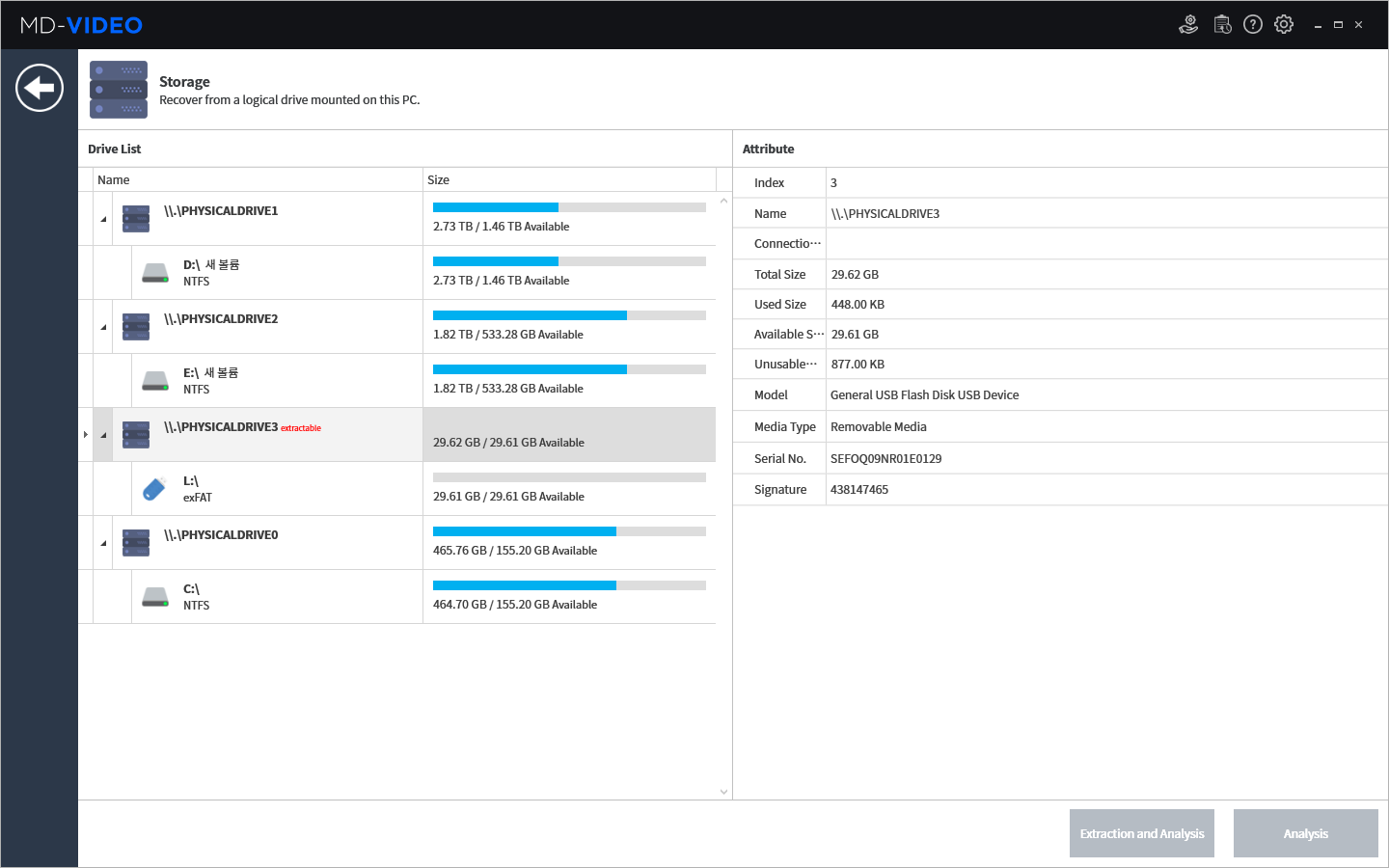Image resolution: width=1389 pixels, height=868 pixels.
Task: Click the server icon of PHYSICALDRIVE1
Action: [x=136, y=219]
